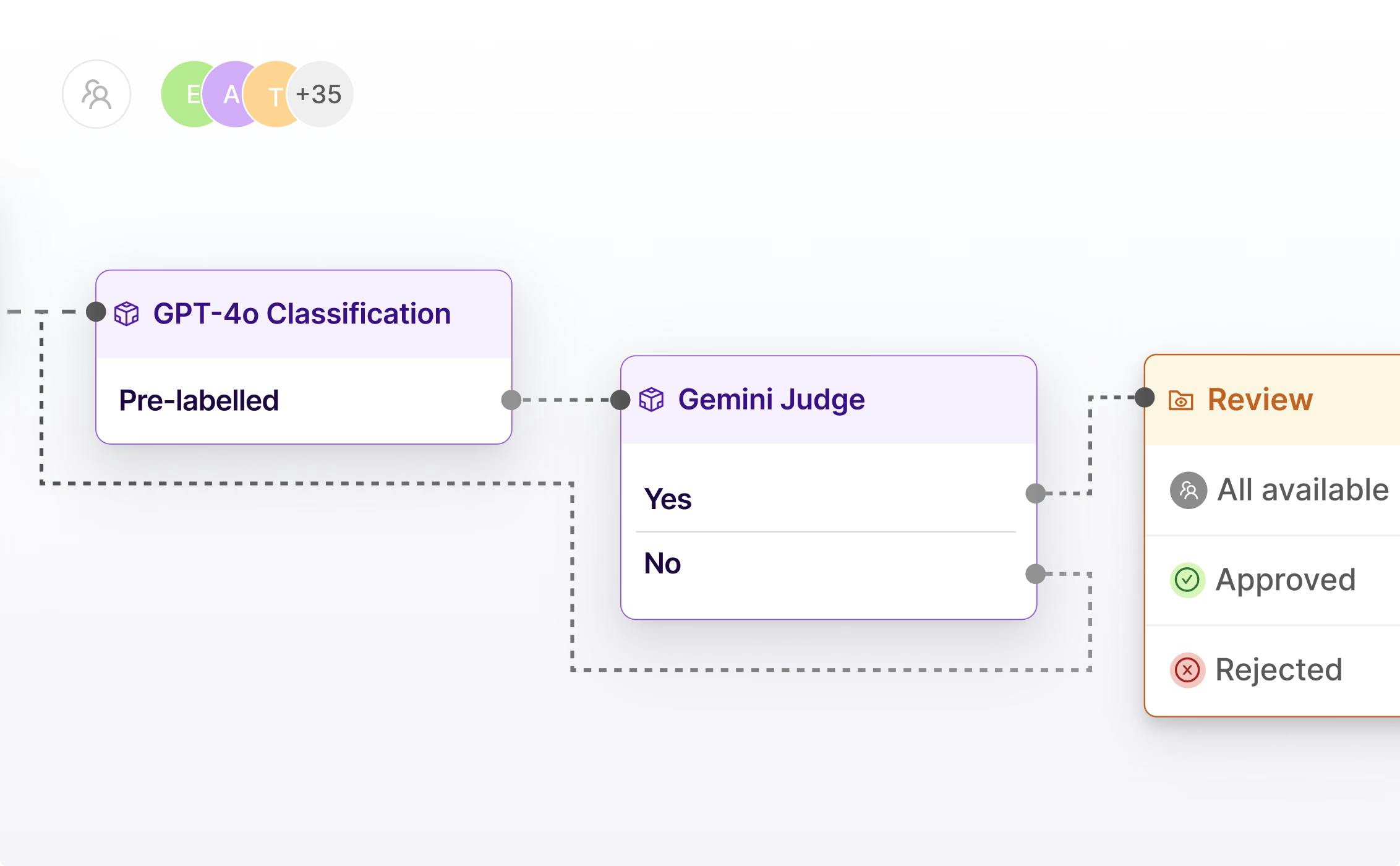Toggle the Yes output connector dot
The image size is (1400, 866).
(x=1036, y=493)
